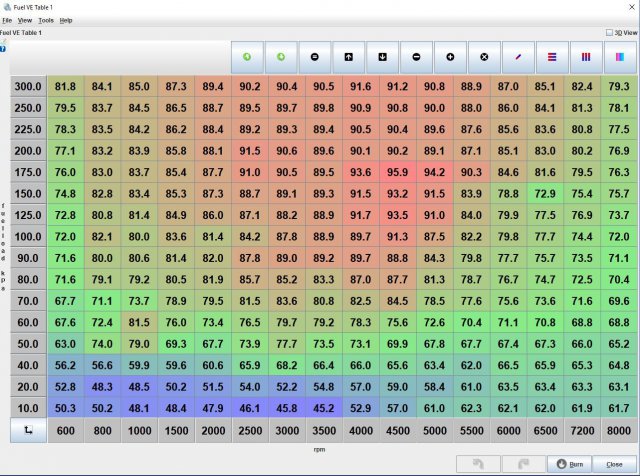The height and width of the screenshot is (476, 640).
Task: Open the View menu
Action: coord(25,20)
